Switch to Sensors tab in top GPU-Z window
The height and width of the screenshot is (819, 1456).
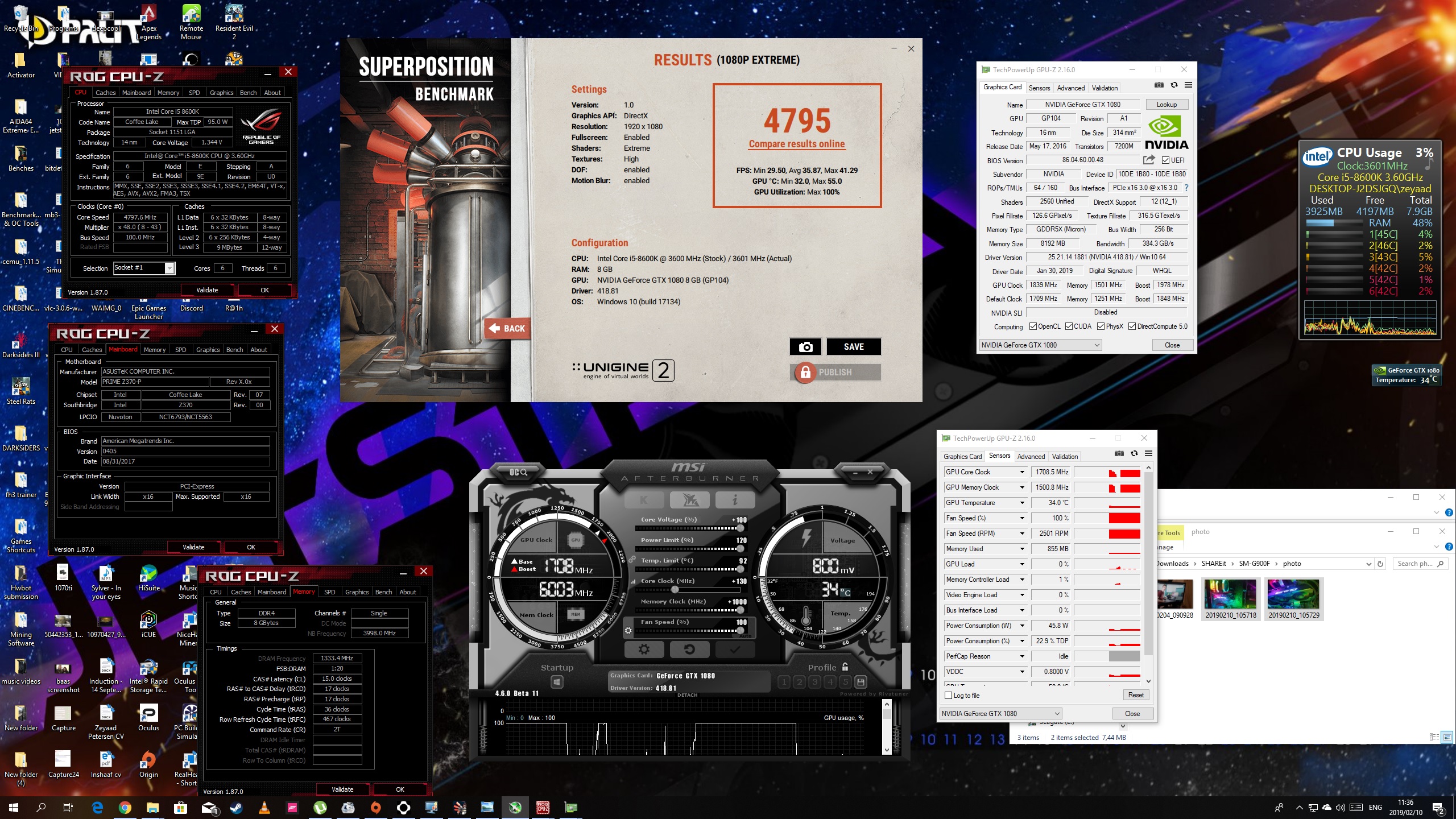(x=1039, y=88)
